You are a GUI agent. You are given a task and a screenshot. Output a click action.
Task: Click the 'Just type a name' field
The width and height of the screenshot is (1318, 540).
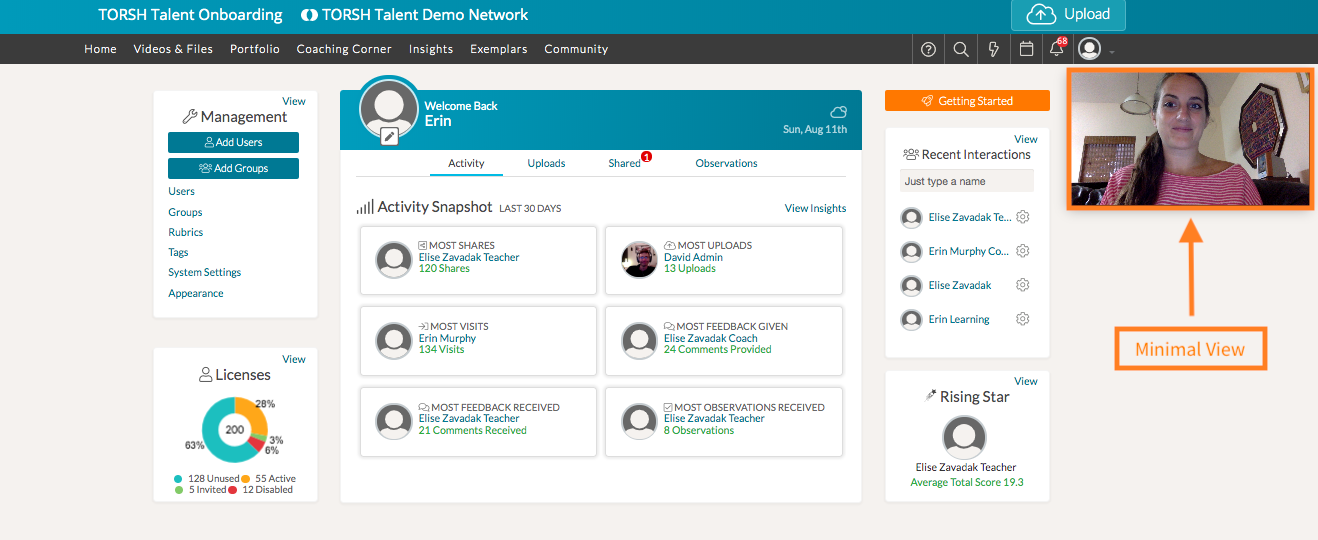coord(966,181)
